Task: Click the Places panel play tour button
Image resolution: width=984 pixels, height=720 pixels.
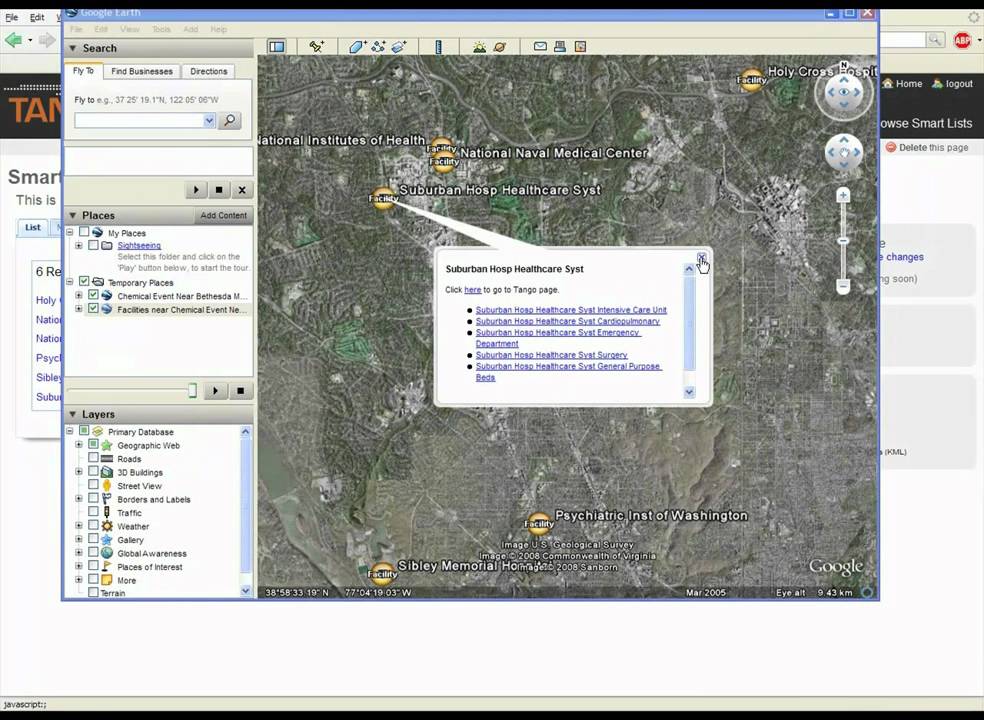Action: pyautogui.click(x=215, y=391)
